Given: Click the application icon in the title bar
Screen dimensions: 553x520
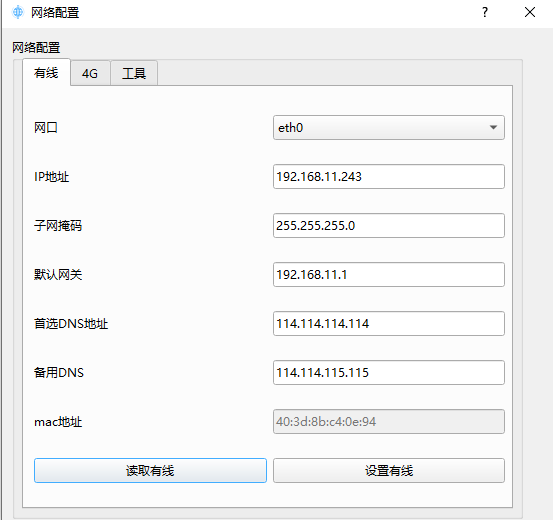Looking at the screenshot, I should tap(18, 12).
